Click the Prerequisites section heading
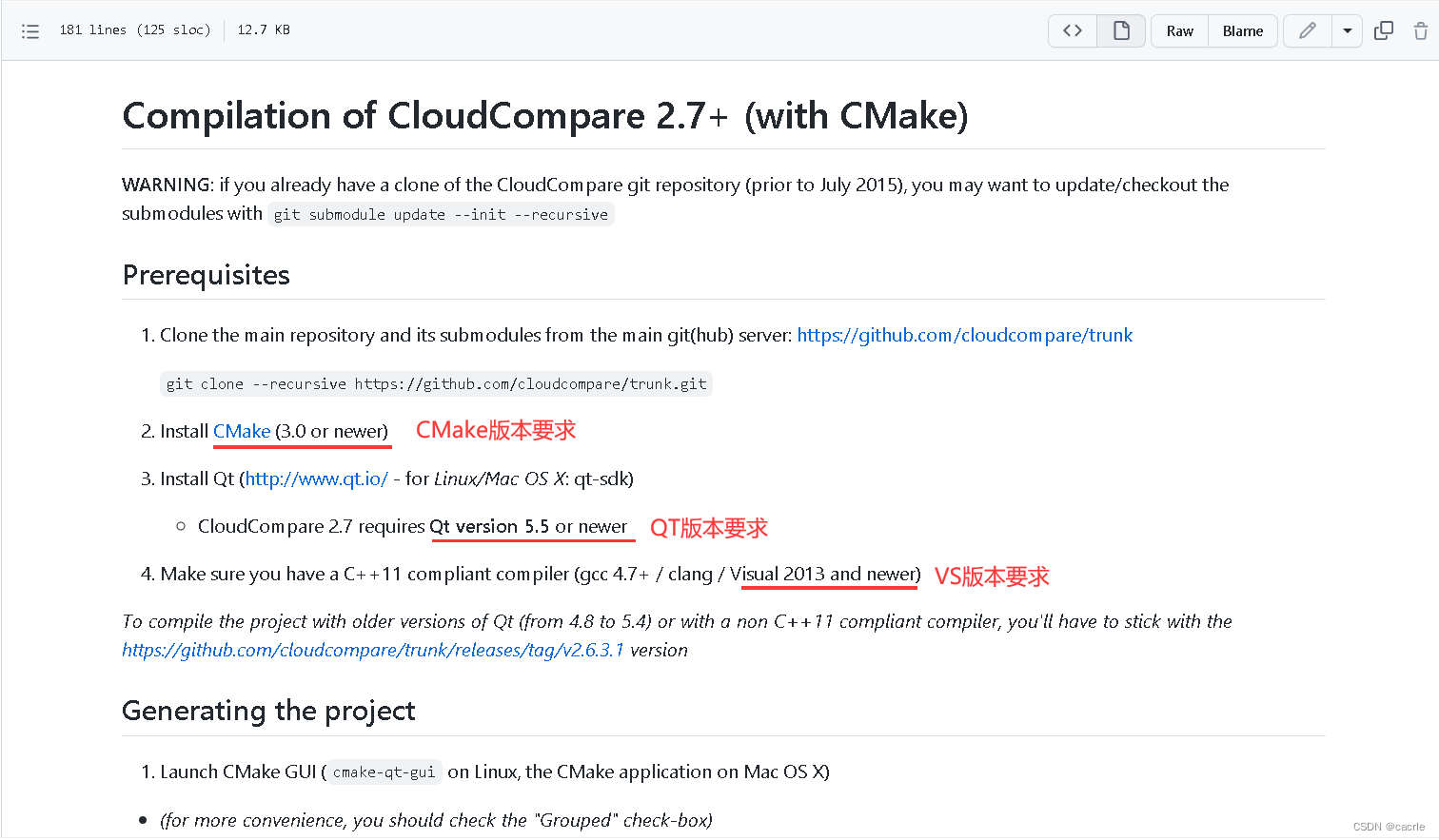The image size is (1439, 840). pos(206,275)
